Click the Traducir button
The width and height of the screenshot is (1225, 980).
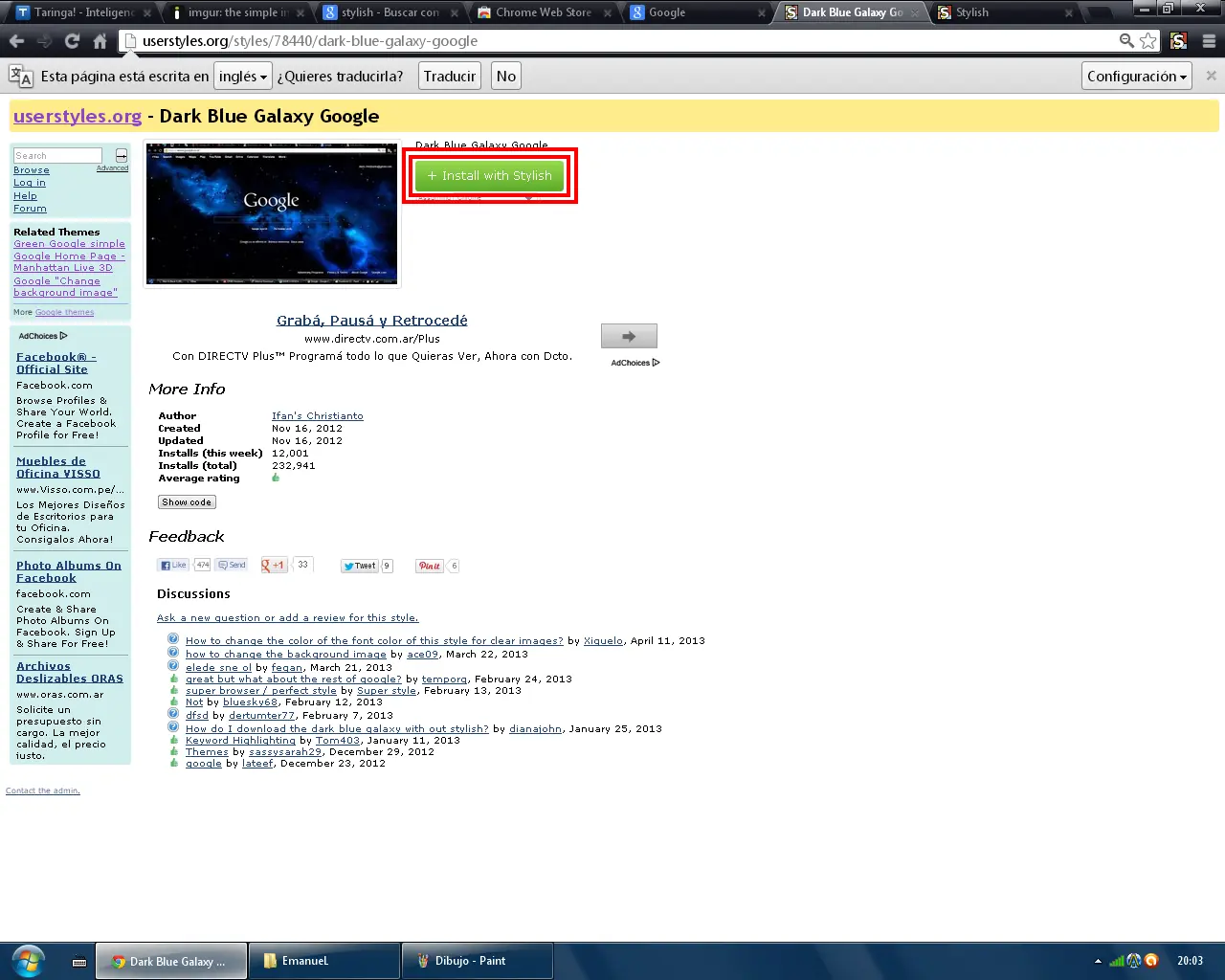tap(450, 76)
